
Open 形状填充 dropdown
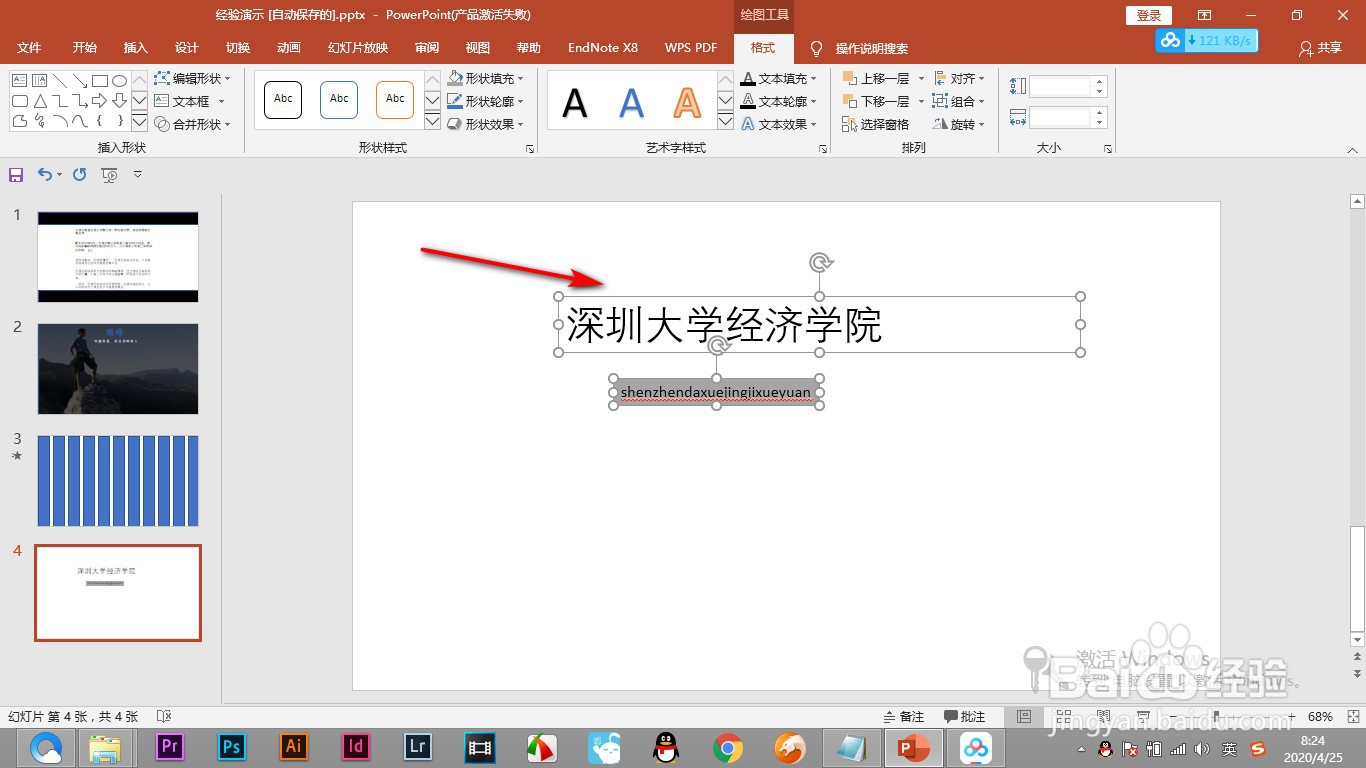[485, 78]
